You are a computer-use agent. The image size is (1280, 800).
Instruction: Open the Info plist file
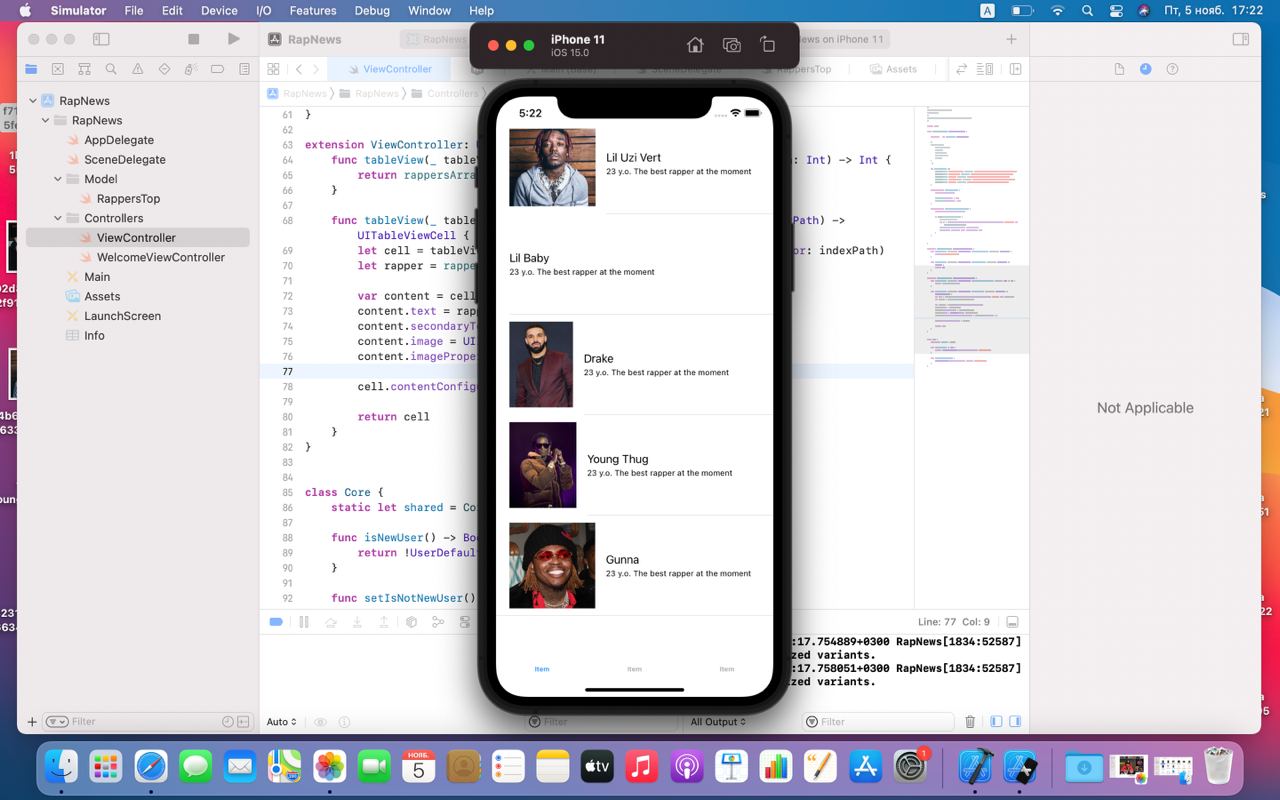[x=94, y=336]
